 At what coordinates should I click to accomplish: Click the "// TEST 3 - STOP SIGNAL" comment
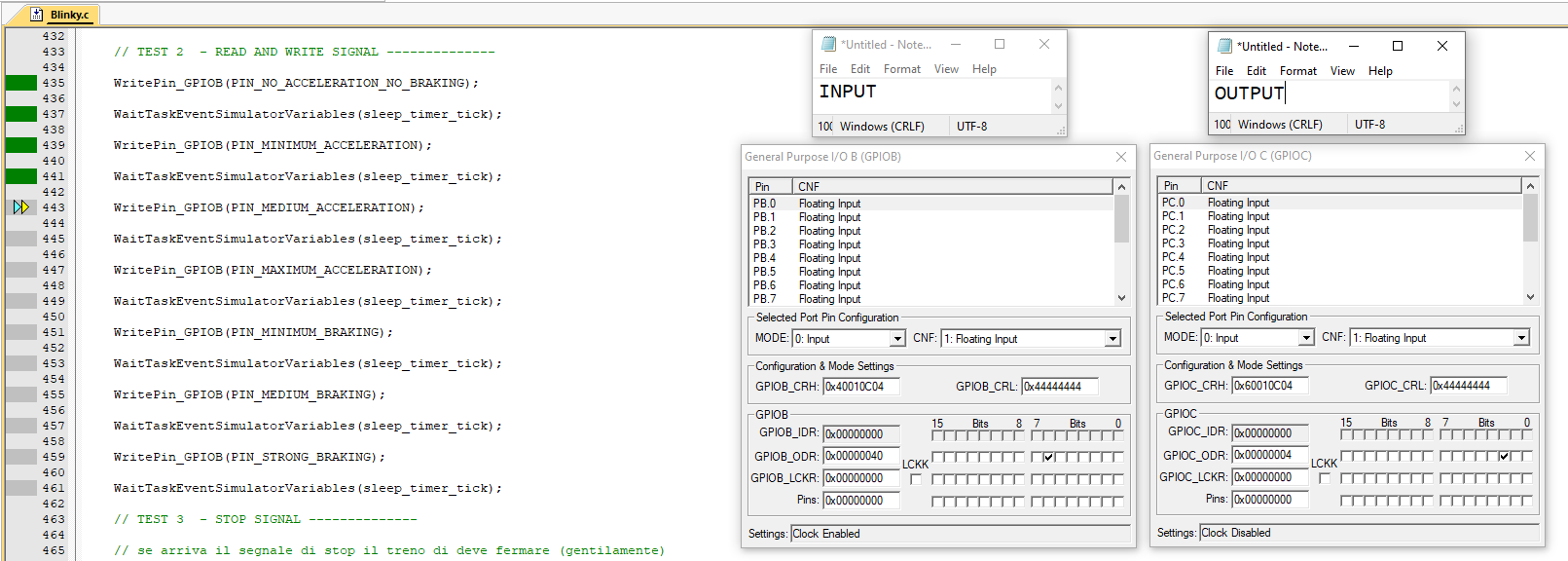pos(265,519)
